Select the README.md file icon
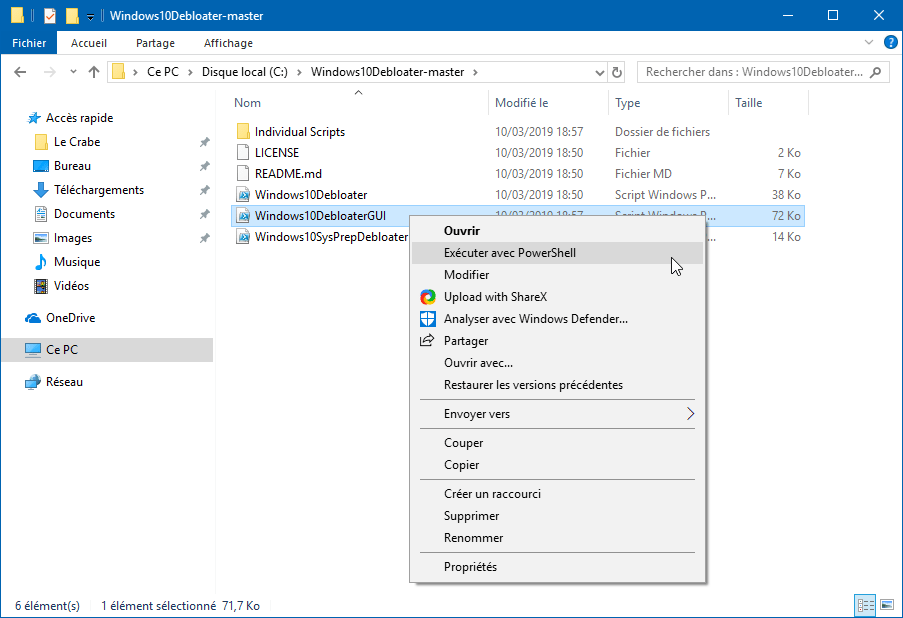Image resolution: width=903 pixels, height=618 pixels. point(244,173)
